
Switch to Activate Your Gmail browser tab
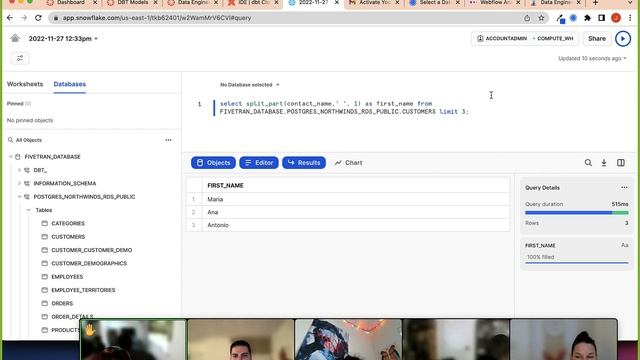click(374, 3)
